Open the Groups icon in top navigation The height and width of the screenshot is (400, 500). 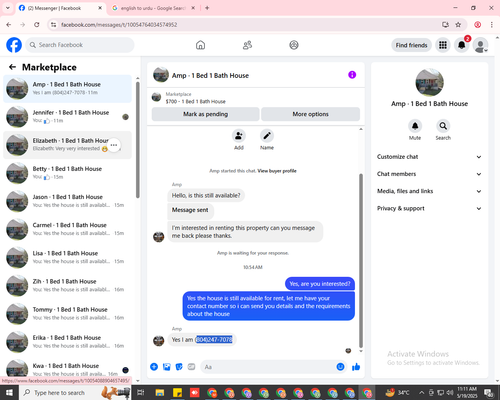click(x=294, y=45)
